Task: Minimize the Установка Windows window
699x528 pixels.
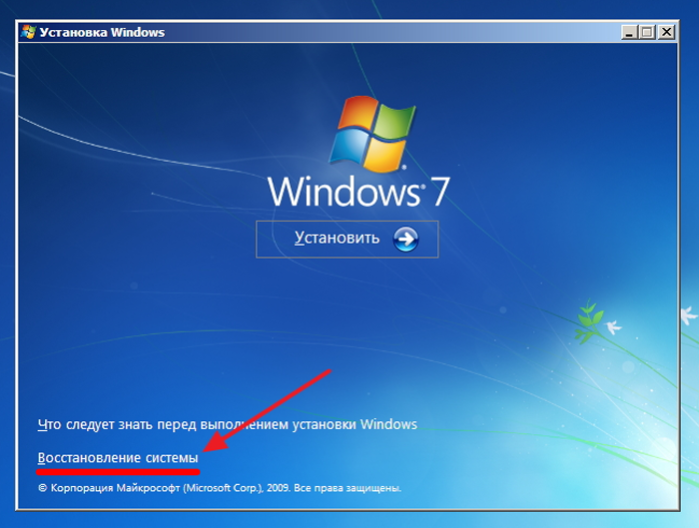Action: pyautogui.click(x=629, y=32)
